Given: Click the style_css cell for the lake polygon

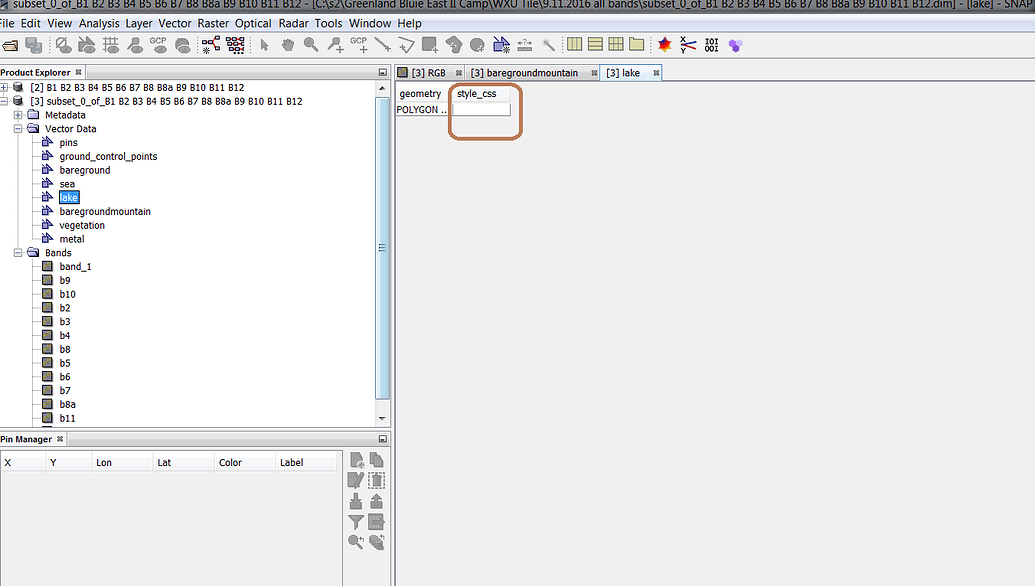Looking at the screenshot, I should [484, 110].
